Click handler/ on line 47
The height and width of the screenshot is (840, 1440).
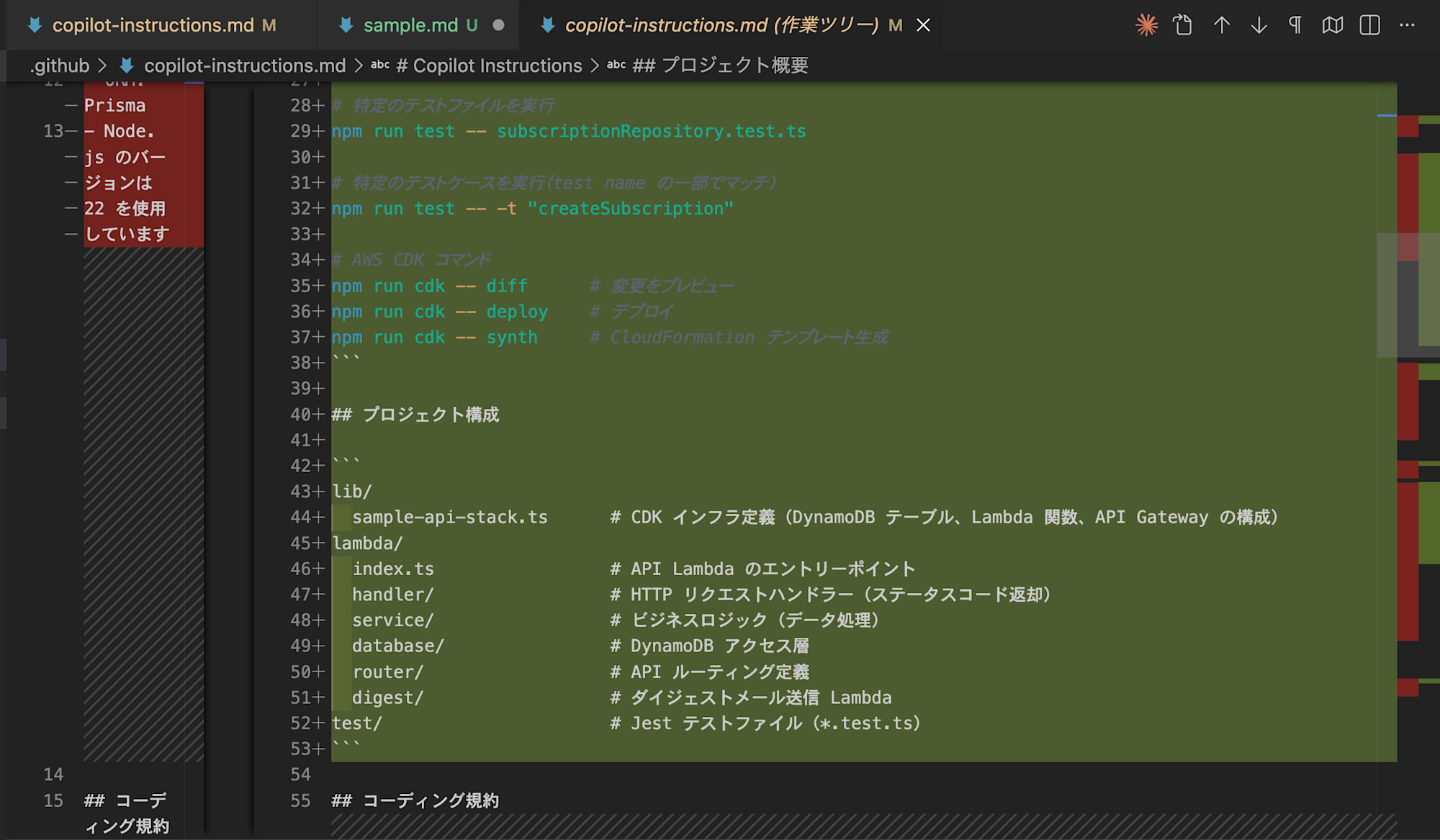coord(393,595)
